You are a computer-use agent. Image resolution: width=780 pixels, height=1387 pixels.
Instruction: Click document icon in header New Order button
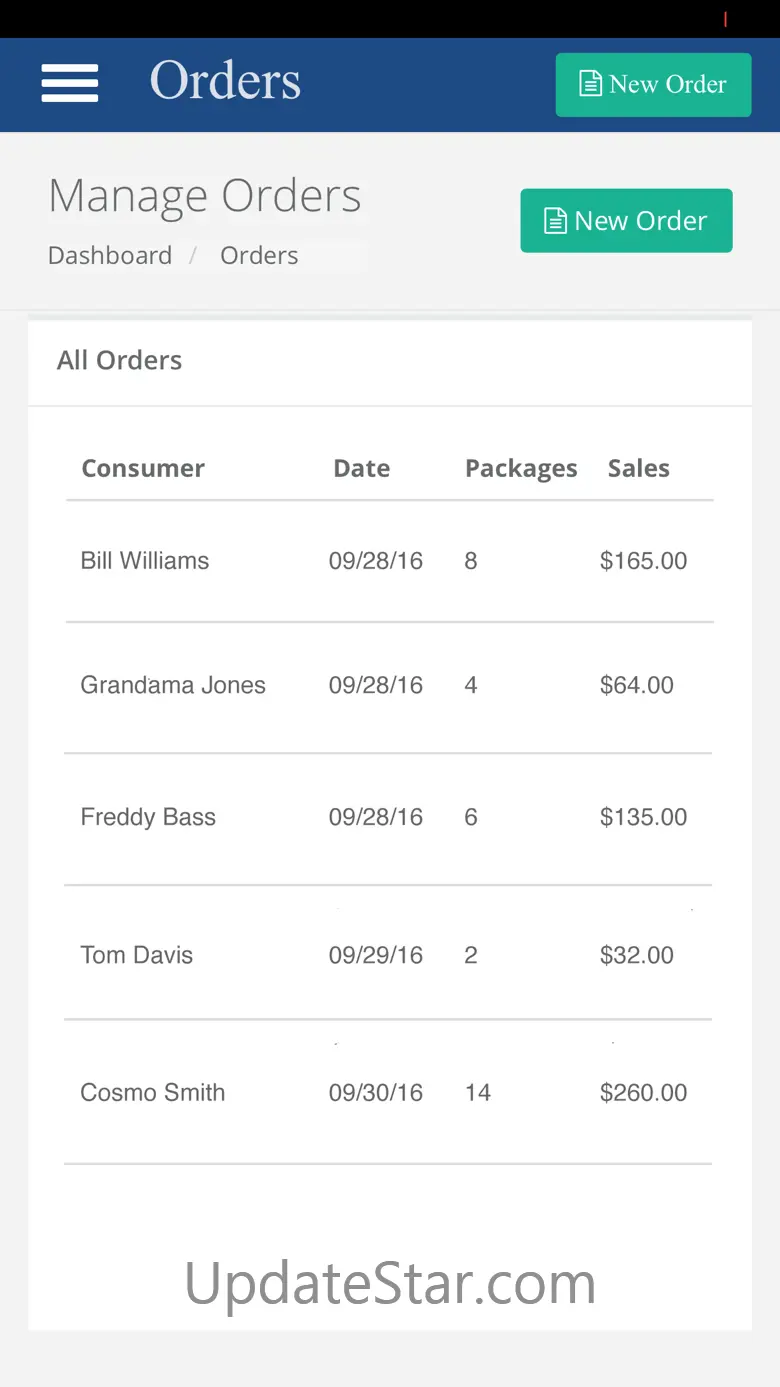coord(592,84)
